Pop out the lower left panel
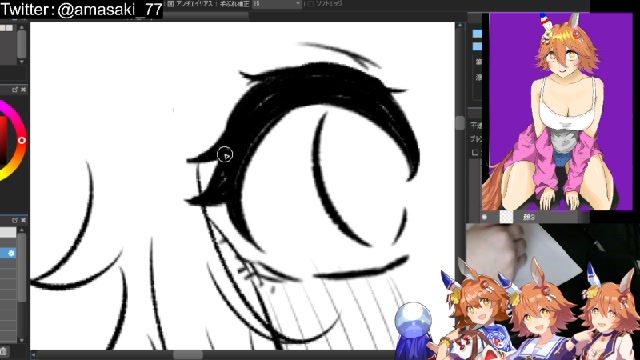Screen dimensions: 640x360 (x=15, y=220)
